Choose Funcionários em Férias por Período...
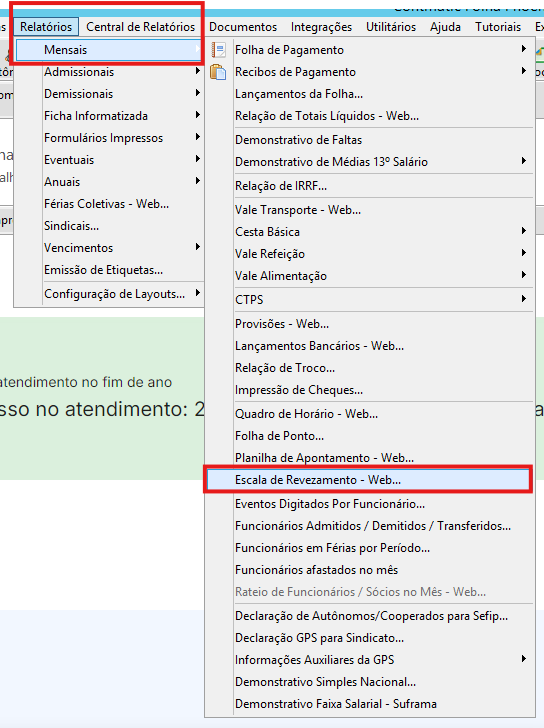The image size is (544, 728). click(370, 548)
